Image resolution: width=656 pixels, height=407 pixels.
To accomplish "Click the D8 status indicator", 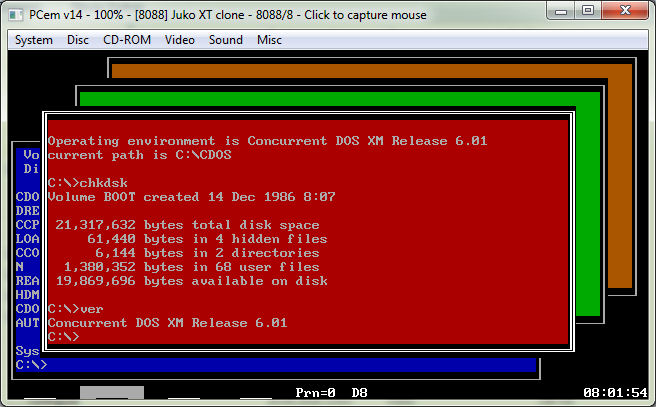I will point(359,393).
